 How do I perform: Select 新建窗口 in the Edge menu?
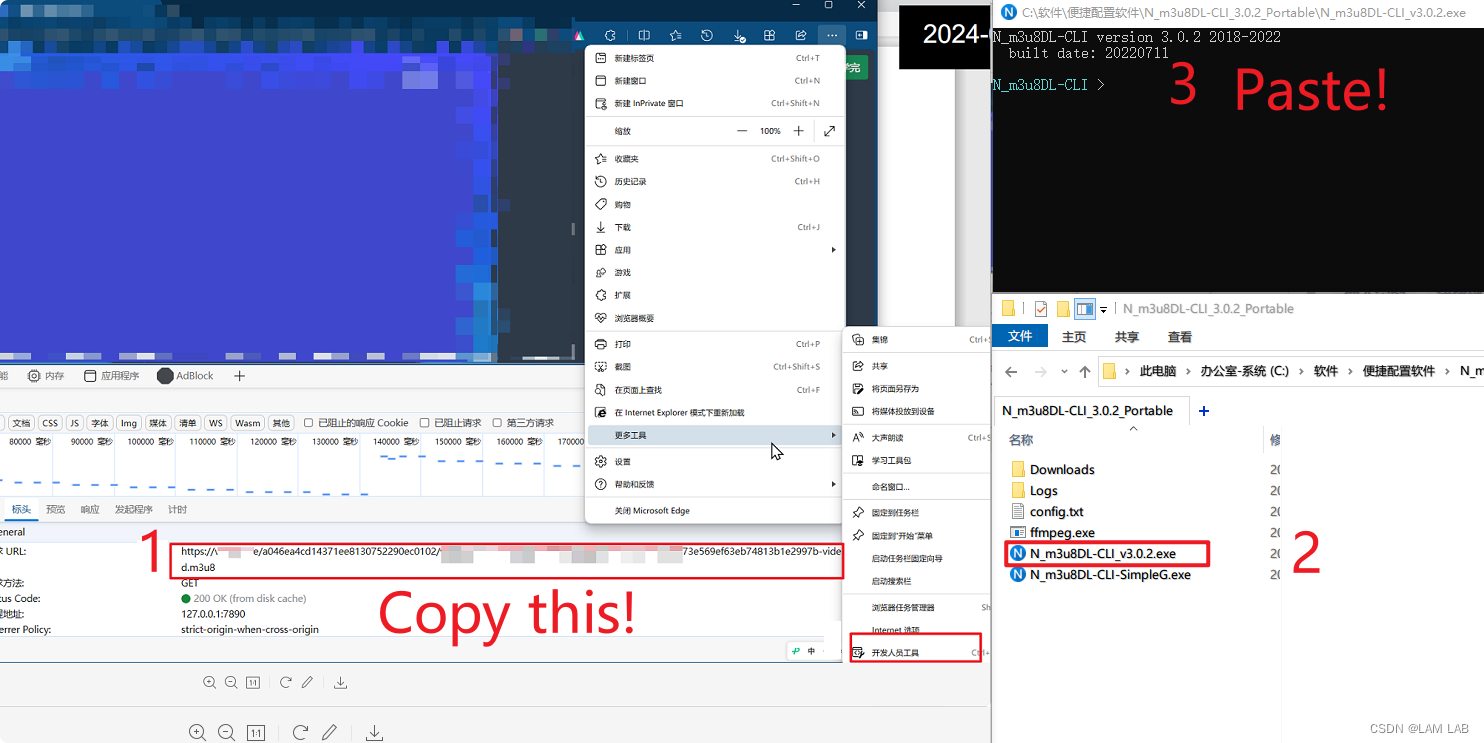point(715,81)
